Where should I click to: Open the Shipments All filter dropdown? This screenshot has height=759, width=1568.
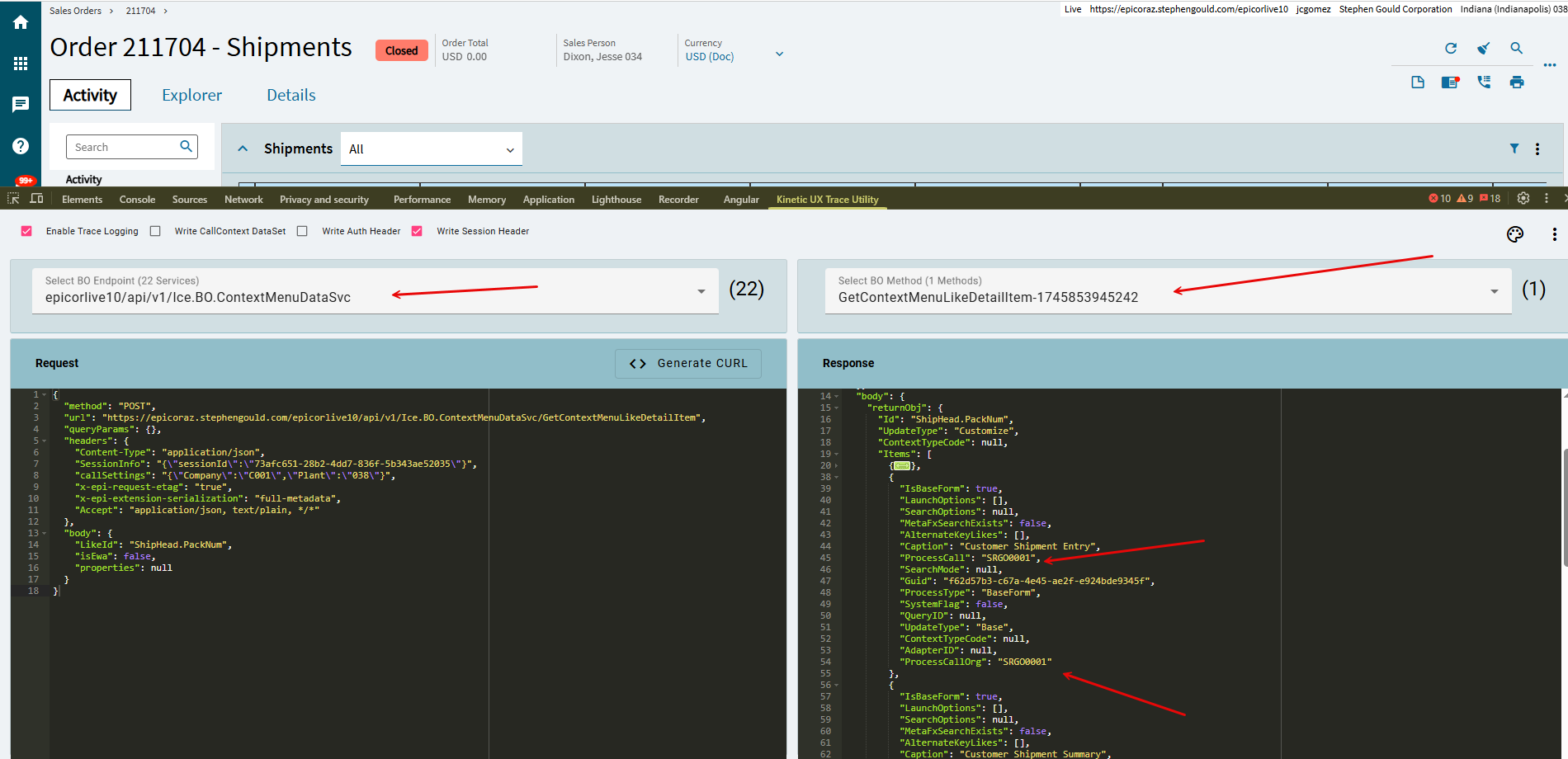click(432, 149)
